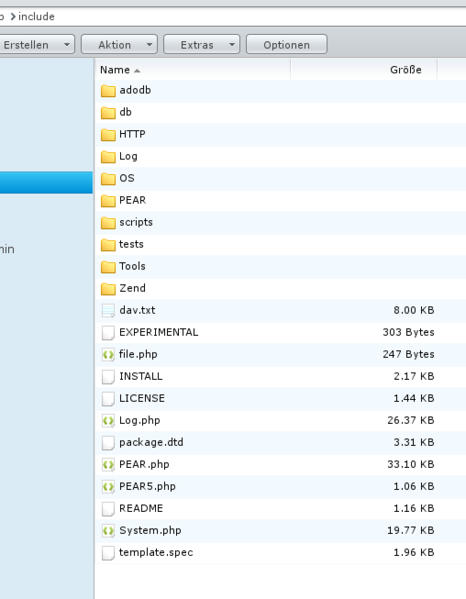Select the Log.php file name
The width and height of the screenshot is (466, 599).
139,421
